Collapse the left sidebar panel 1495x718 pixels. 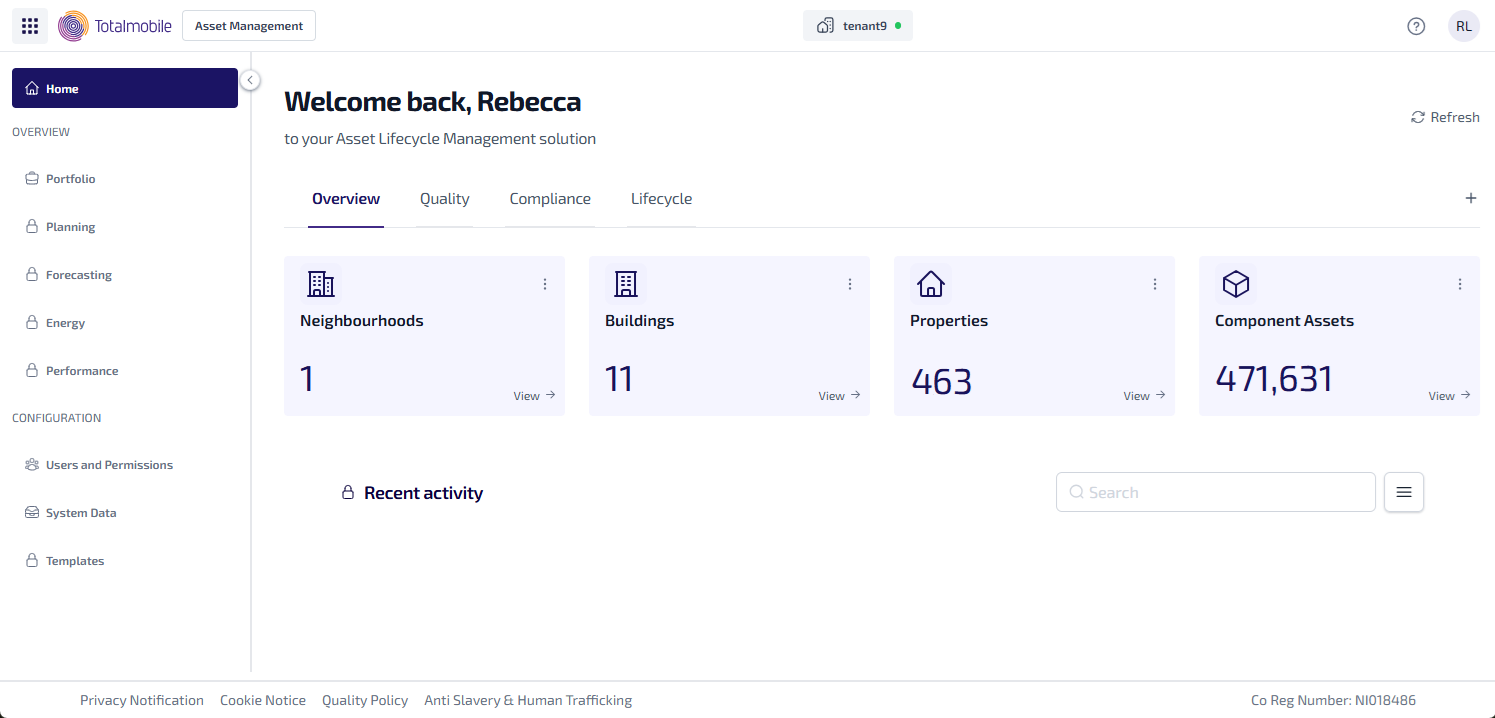pos(250,80)
